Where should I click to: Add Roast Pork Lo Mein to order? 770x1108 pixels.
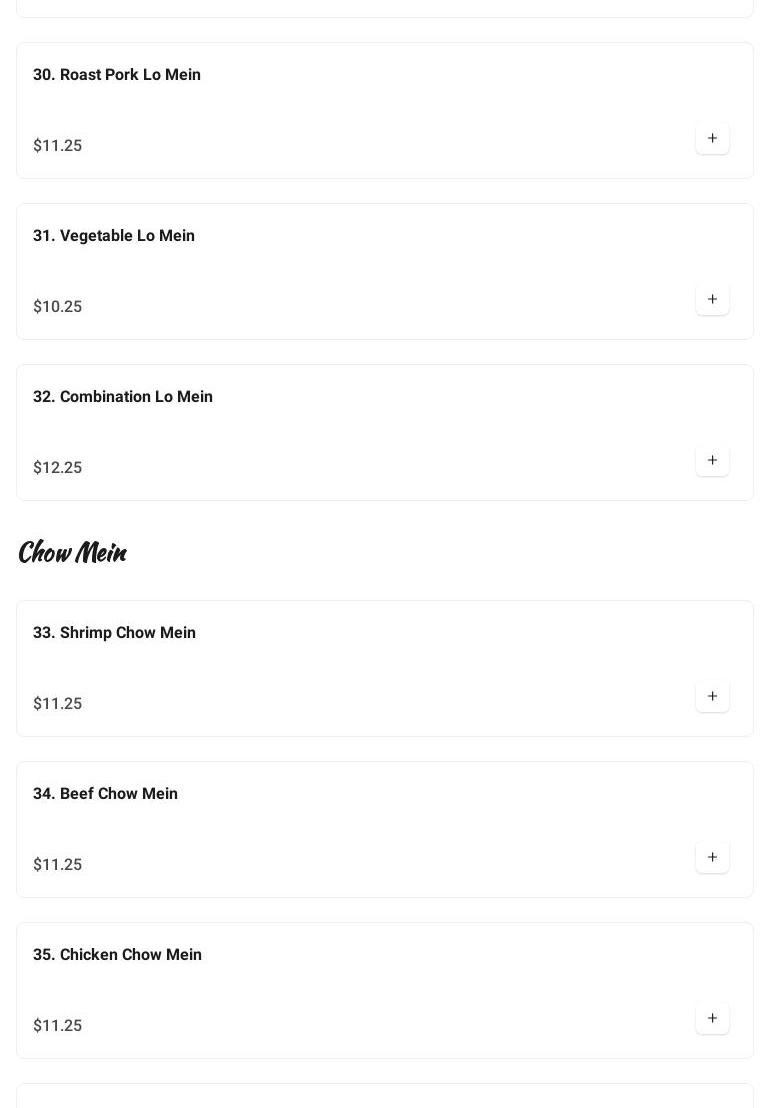pos(712,138)
